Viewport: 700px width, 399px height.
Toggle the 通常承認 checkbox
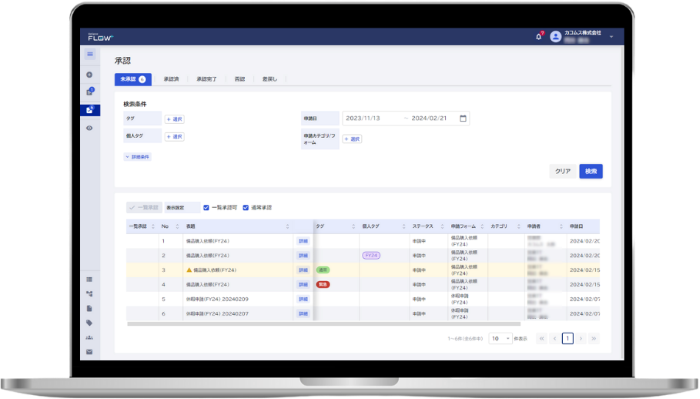[x=246, y=208]
